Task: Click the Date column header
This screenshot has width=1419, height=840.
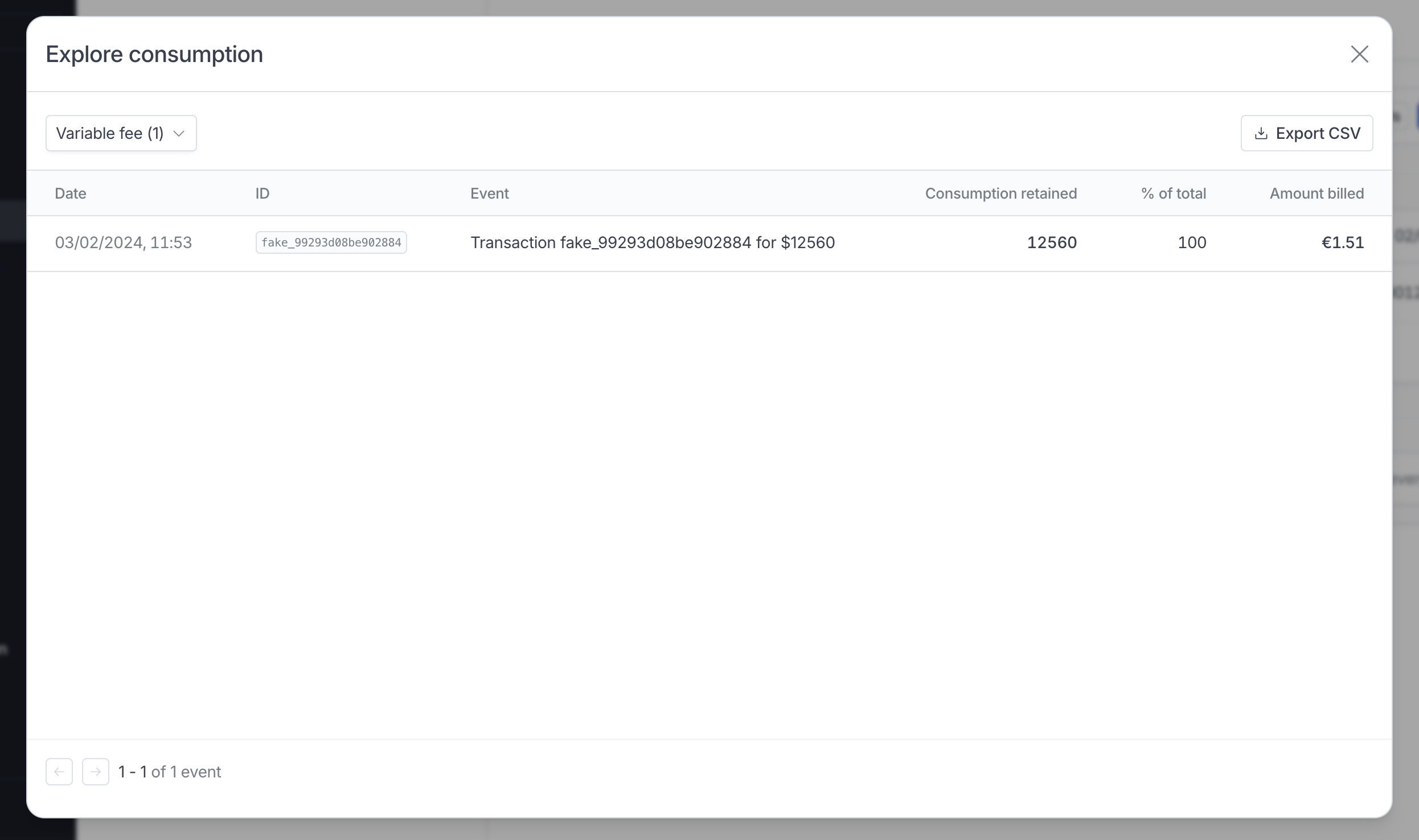Action: click(x=71, y=193)
